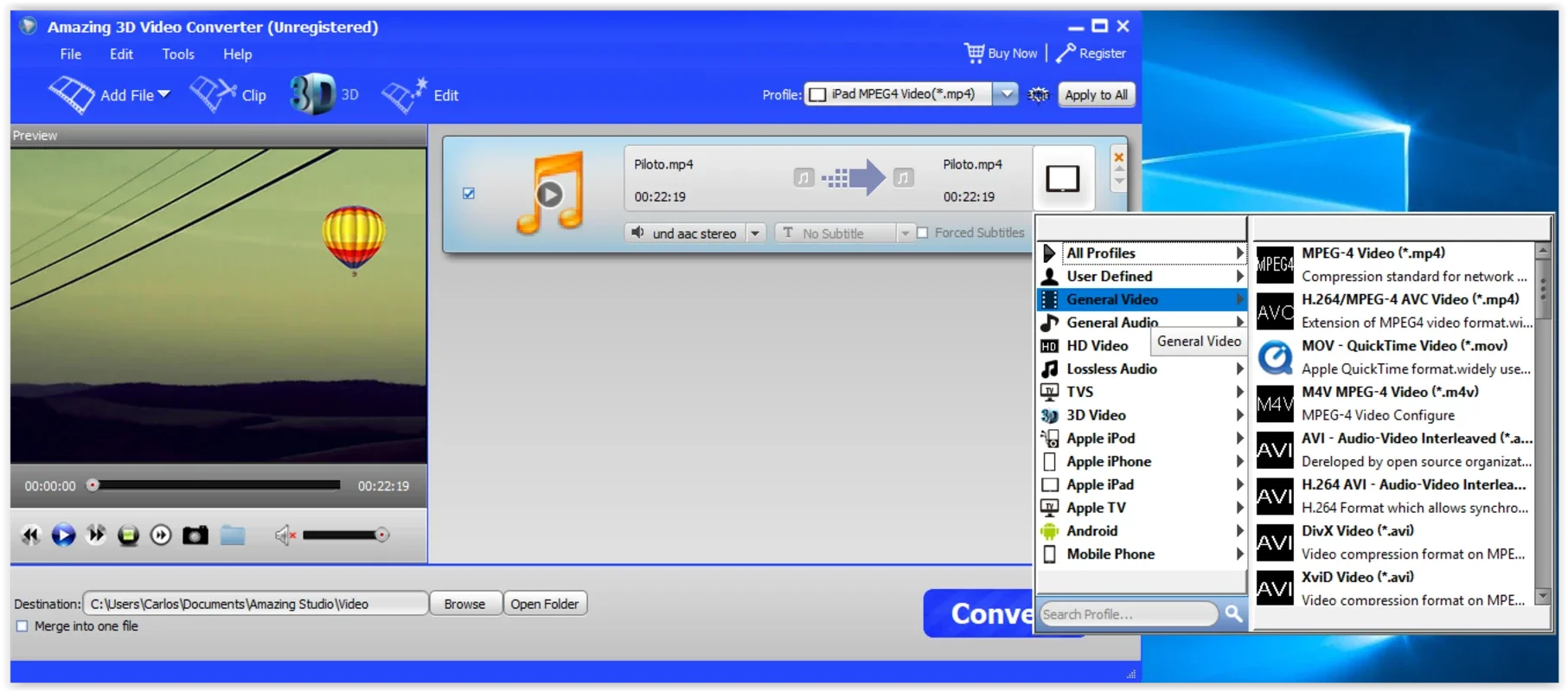Fast forward the preview

point(96,535)
